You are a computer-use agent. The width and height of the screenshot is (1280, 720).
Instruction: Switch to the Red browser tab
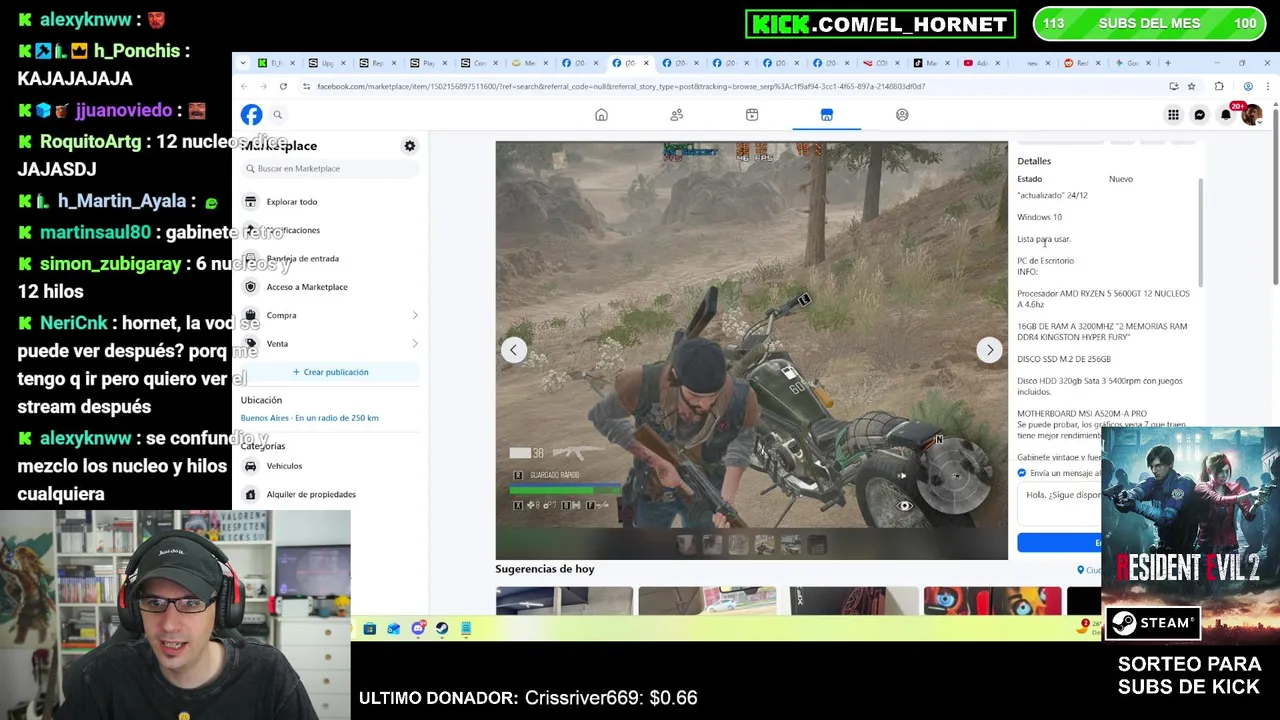tap(1082, 63)
